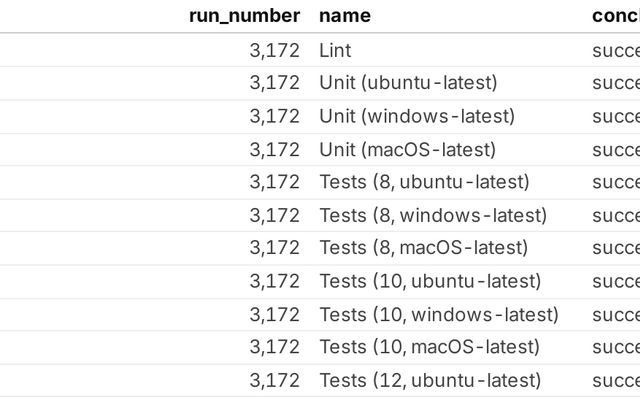Click the truncated conclusion column header
Viewport: 640px width, 400px height.
point(615,16)
